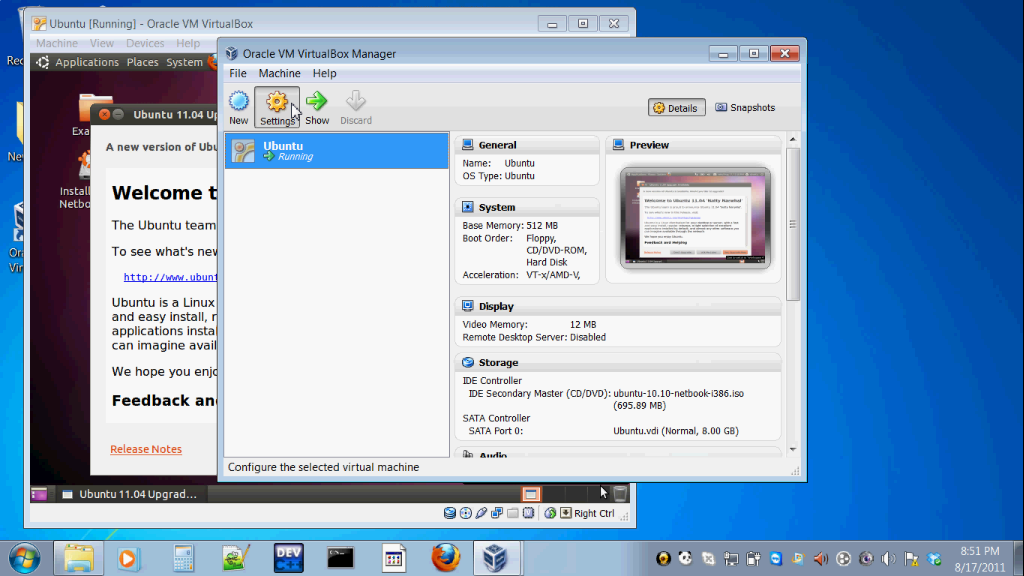Click the scroll up arrow in details pane

point(793,139)
